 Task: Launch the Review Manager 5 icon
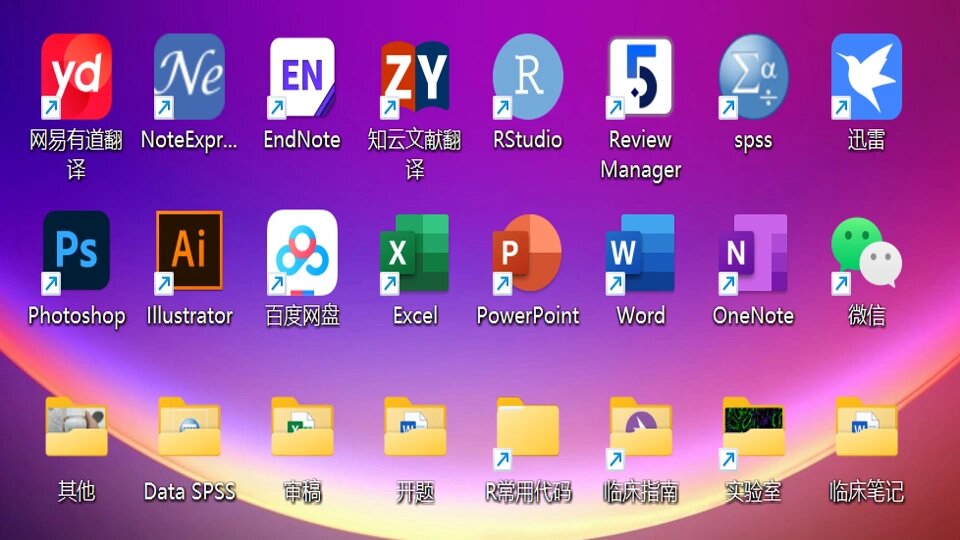pyautogui.click(x=640, y=77)
